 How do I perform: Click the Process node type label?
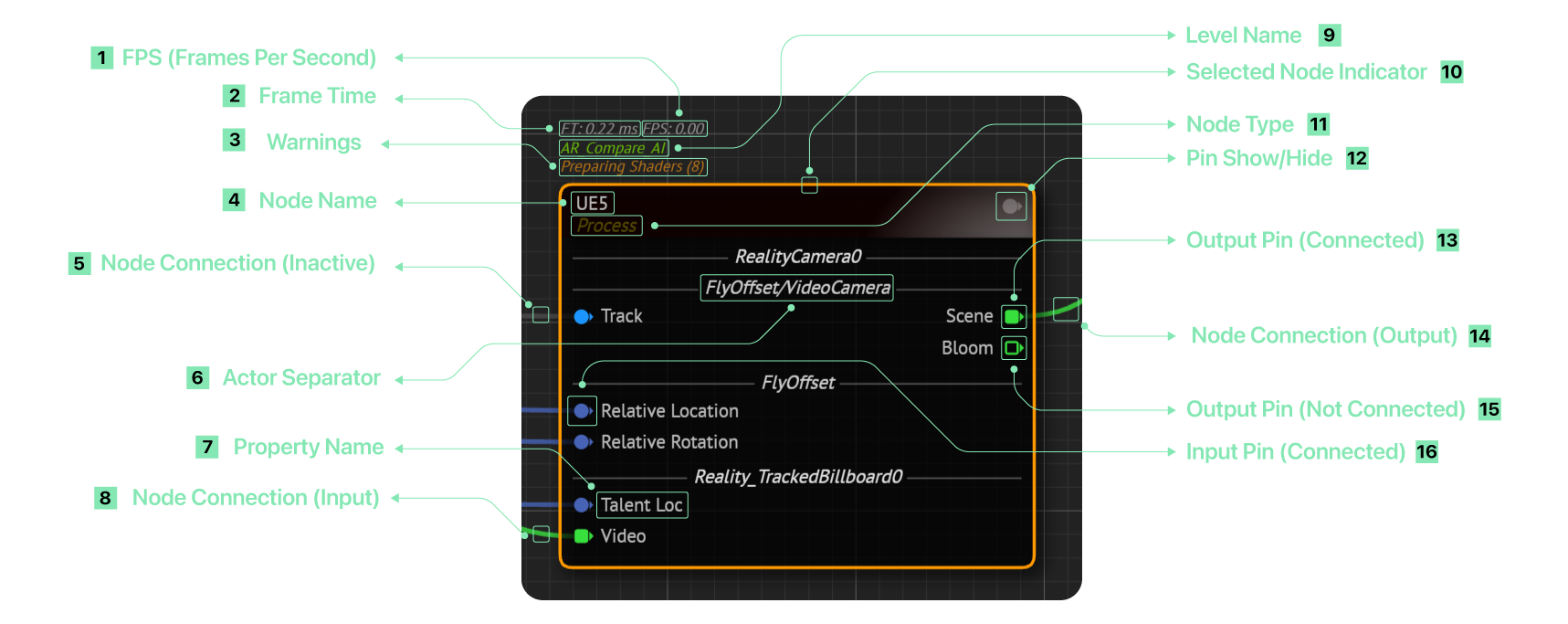click(606, 226)
